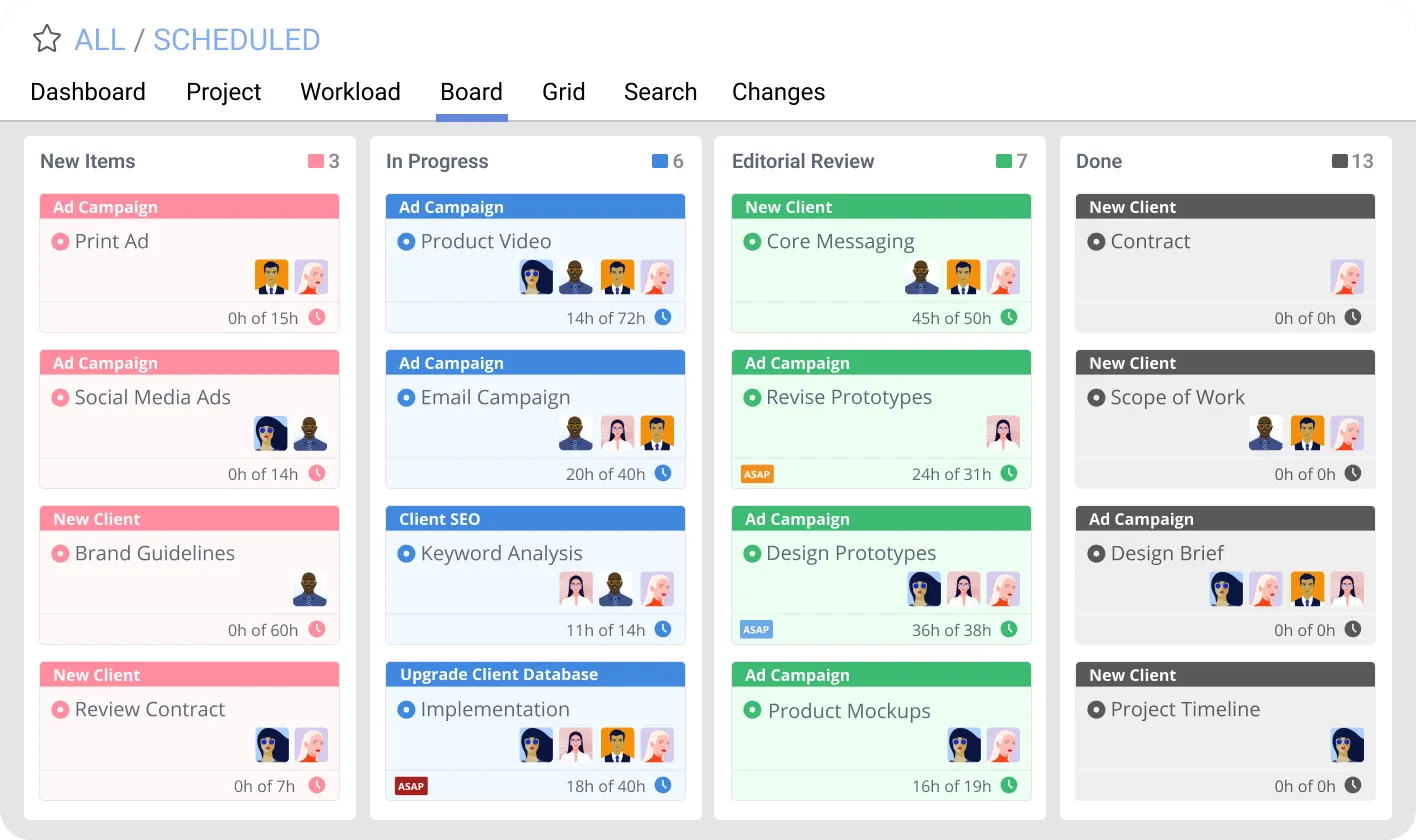Switch to the Dashboard tab
The image size is (1416, 840).
click(88, 92)
